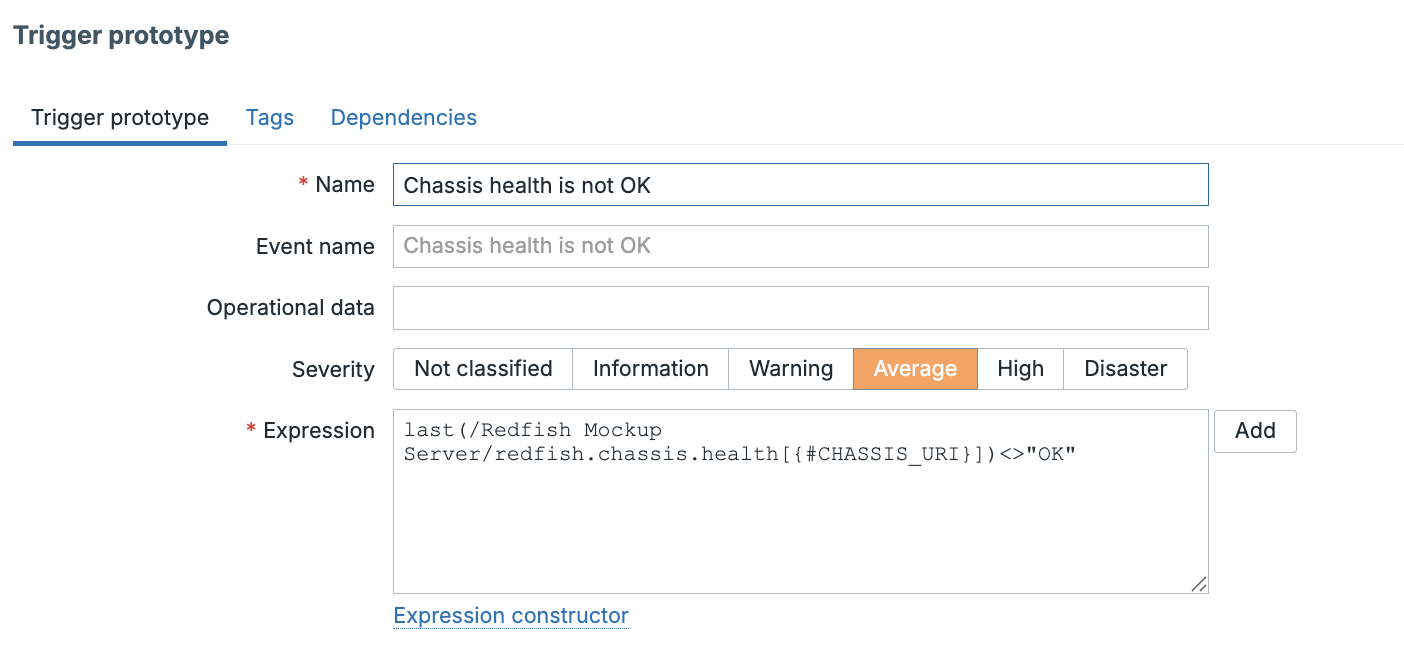Click the Name field label
Viewport: 1404px width, 650px height.
(344, 185)
